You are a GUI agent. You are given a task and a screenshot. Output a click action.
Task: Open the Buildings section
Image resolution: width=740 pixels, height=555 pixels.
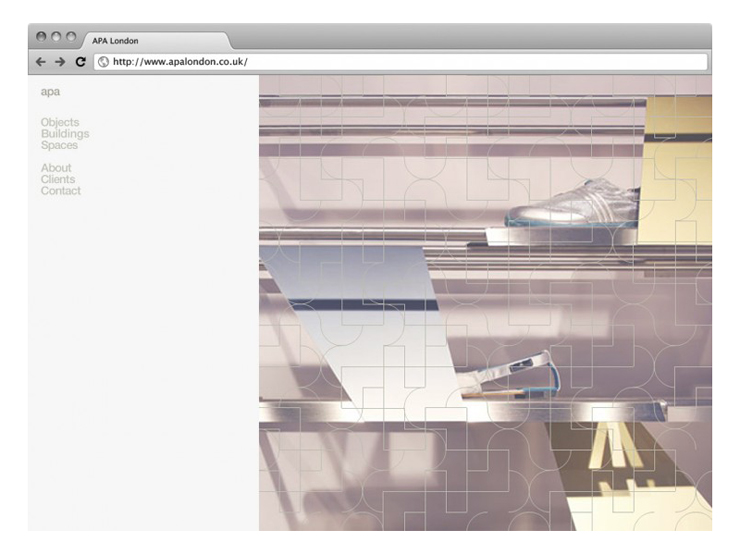click(x=65, y=134)
